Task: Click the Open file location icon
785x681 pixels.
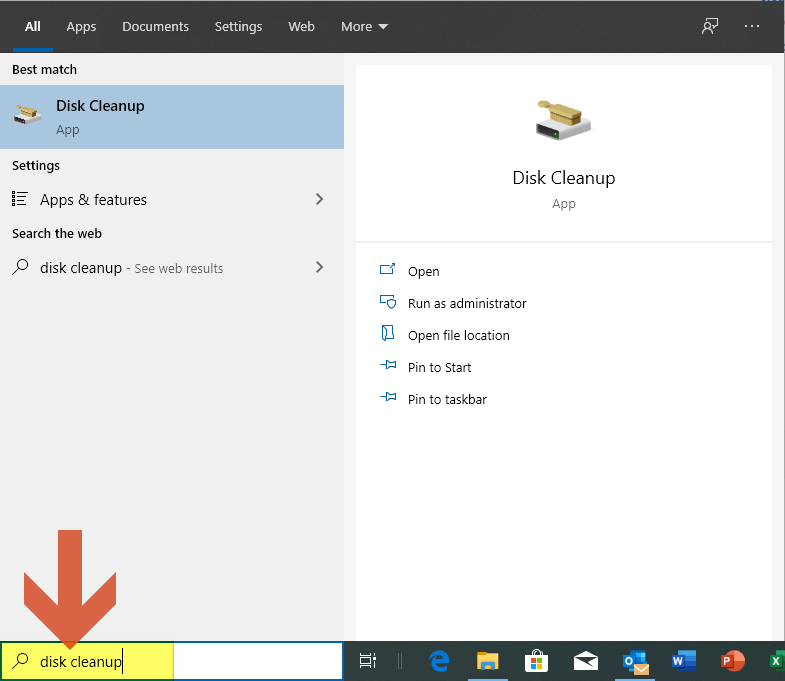Action: [x=388, y=333]
